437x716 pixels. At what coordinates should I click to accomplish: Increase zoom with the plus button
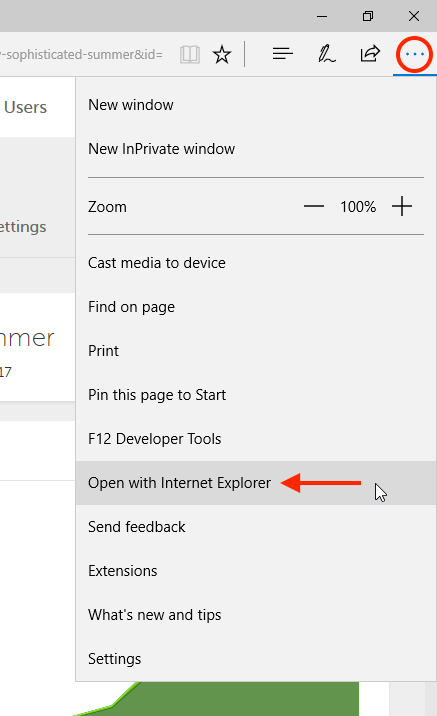(x=402, y=206)
